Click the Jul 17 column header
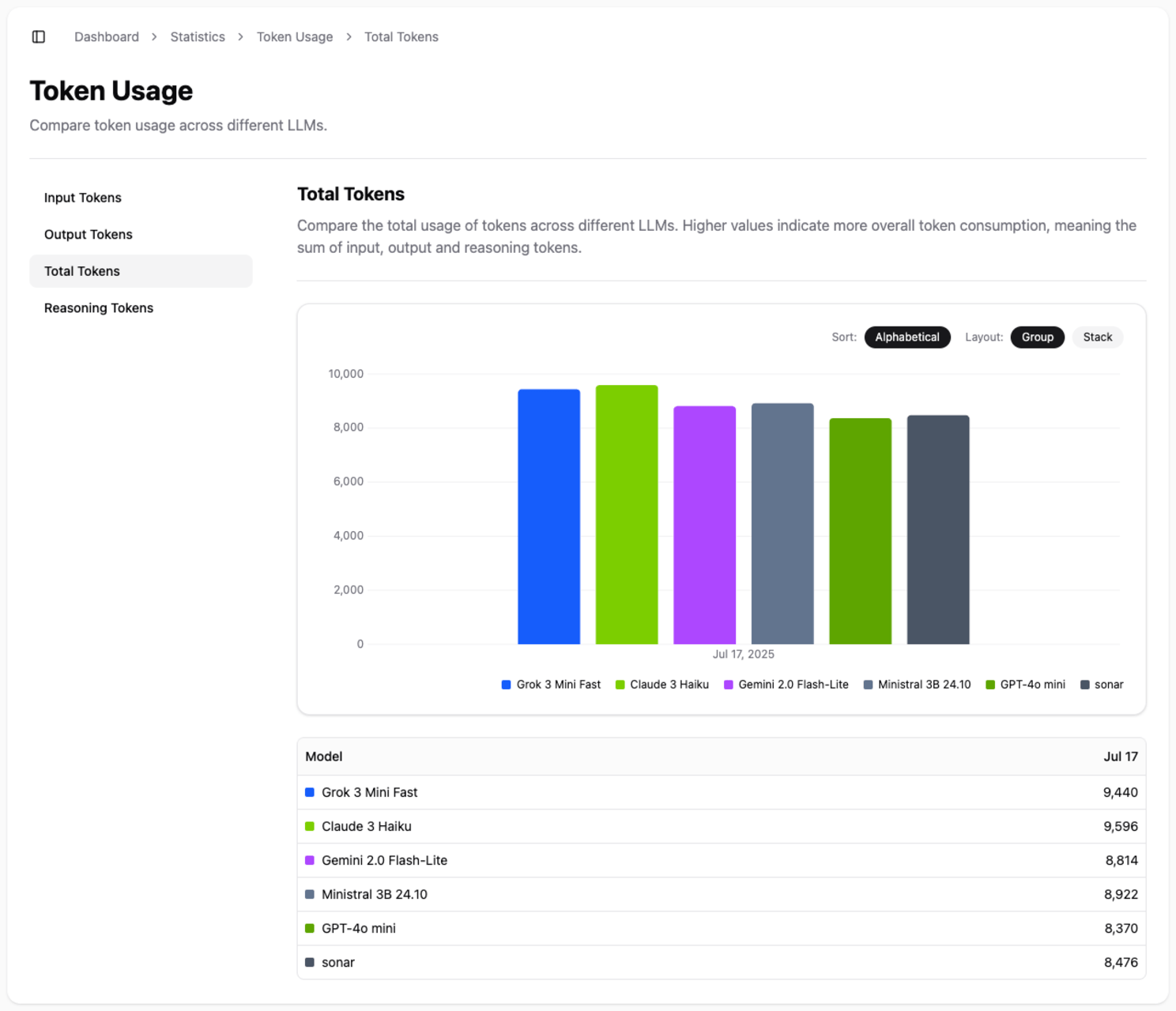This screenshot has height=1011, width=1176. 1121,756
